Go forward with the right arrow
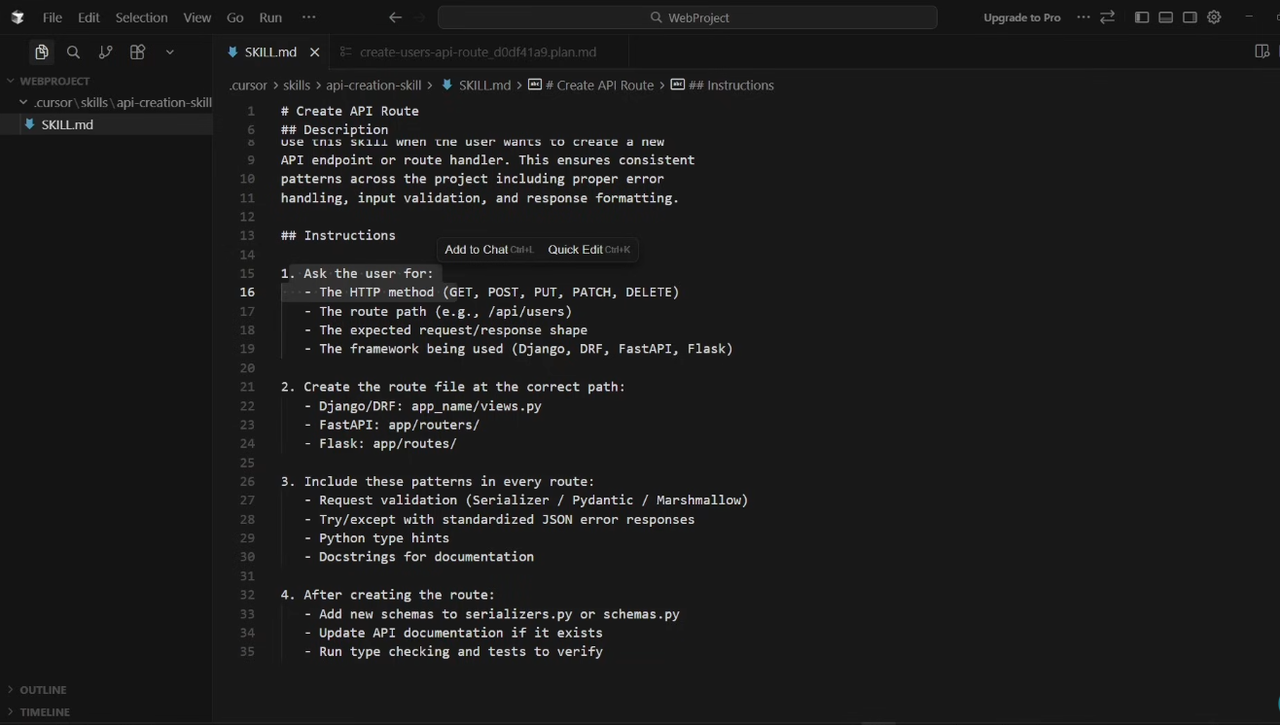 (x=420, y=17)
